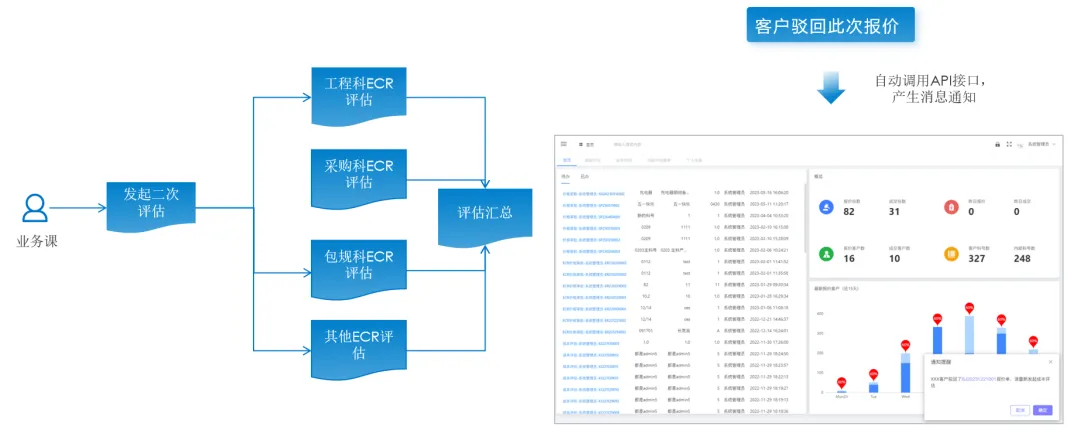Click the 业务课 label under person icon
1080x440 pixels.
pos(37,241)
